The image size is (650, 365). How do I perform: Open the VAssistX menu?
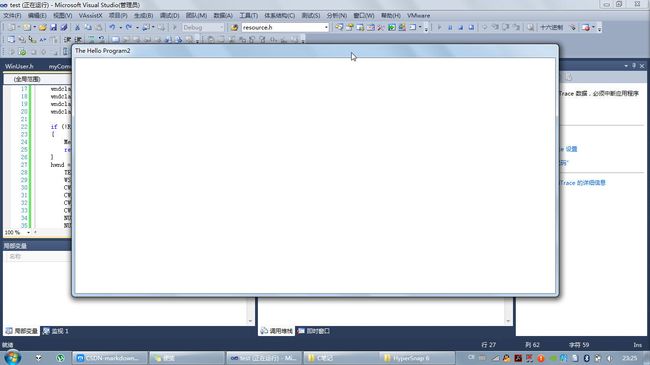(x=90, y=15)
